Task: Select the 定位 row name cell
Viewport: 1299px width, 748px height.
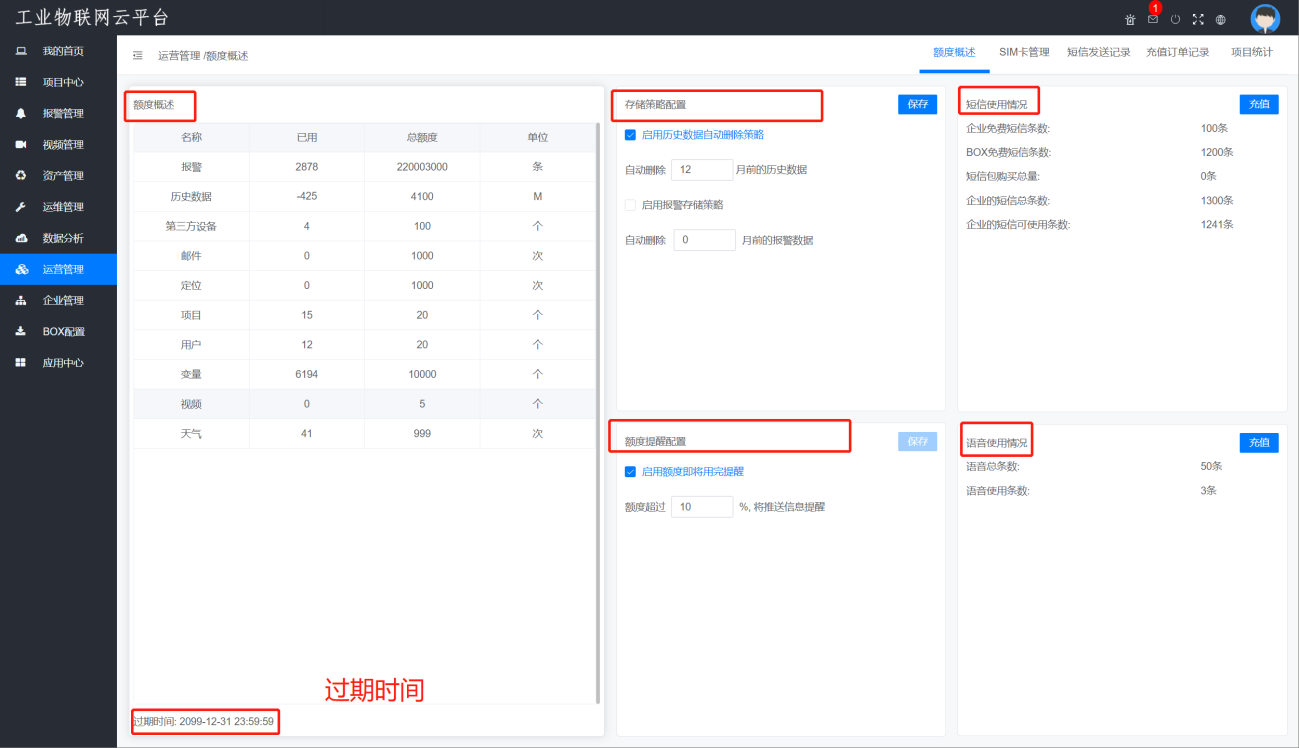Action: pyautogui.click(x=191, y=285)
